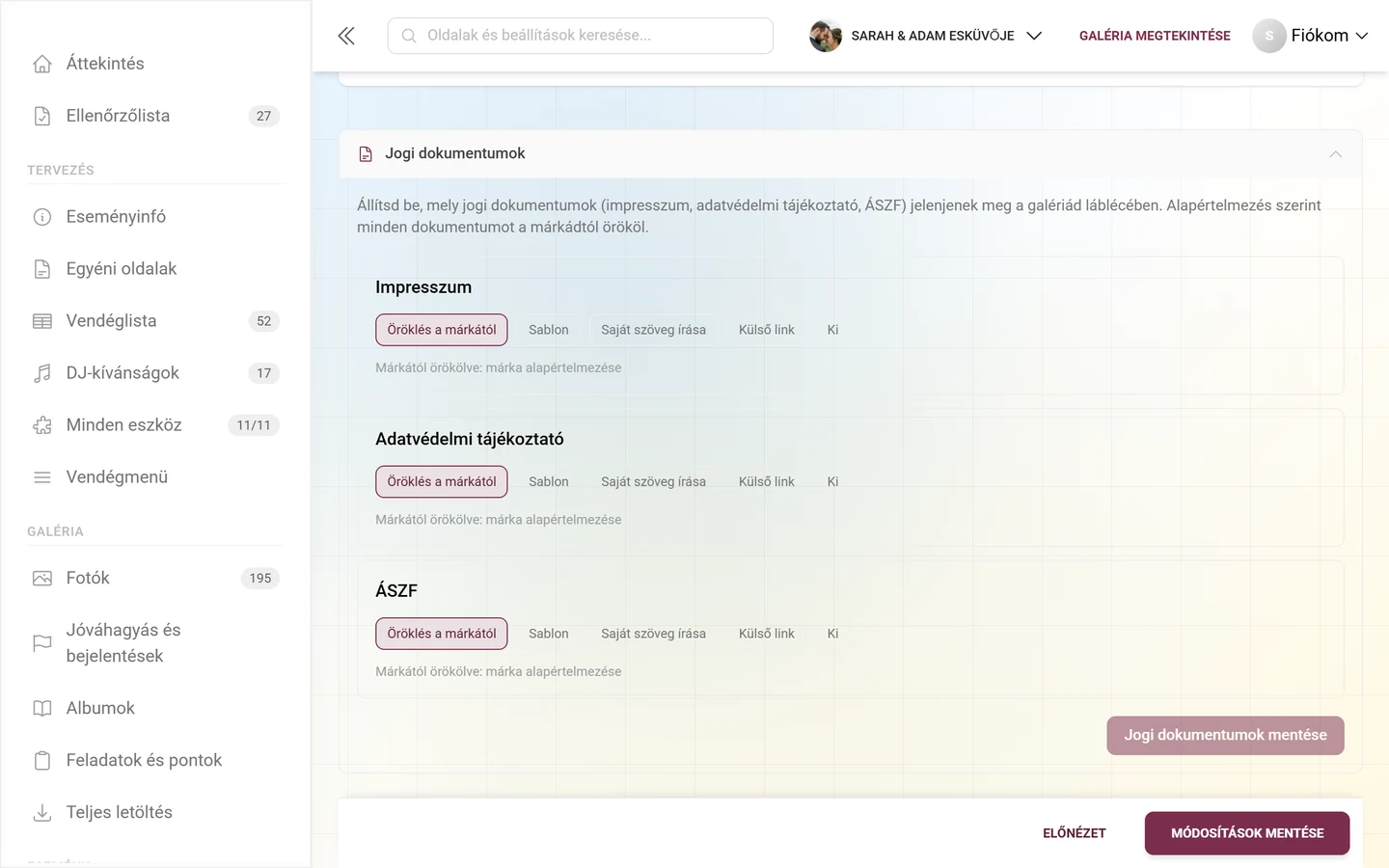The image size is (1389, 868).
Task: Click the Ellenőrzőlista 27 count badge
Action: click(264, 116)
